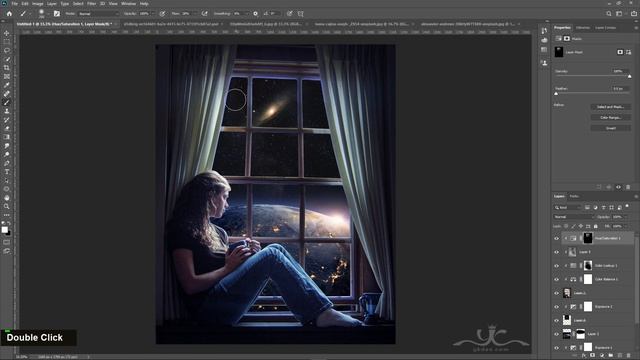Select the Eyedropper tool
The image size is (640, 360).
[x=7, y=85]
